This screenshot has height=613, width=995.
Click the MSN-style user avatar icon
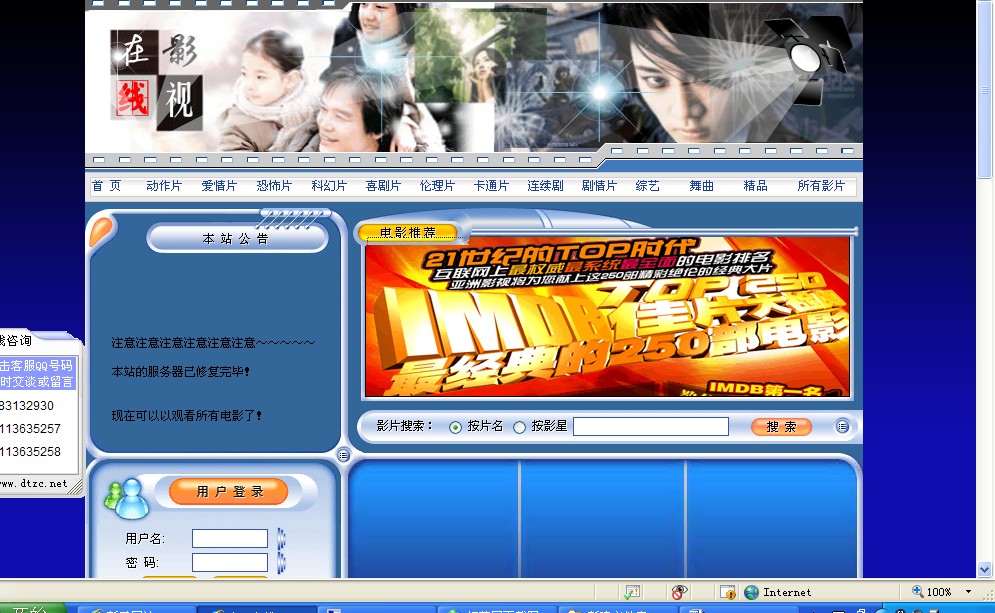coord(127,498)
